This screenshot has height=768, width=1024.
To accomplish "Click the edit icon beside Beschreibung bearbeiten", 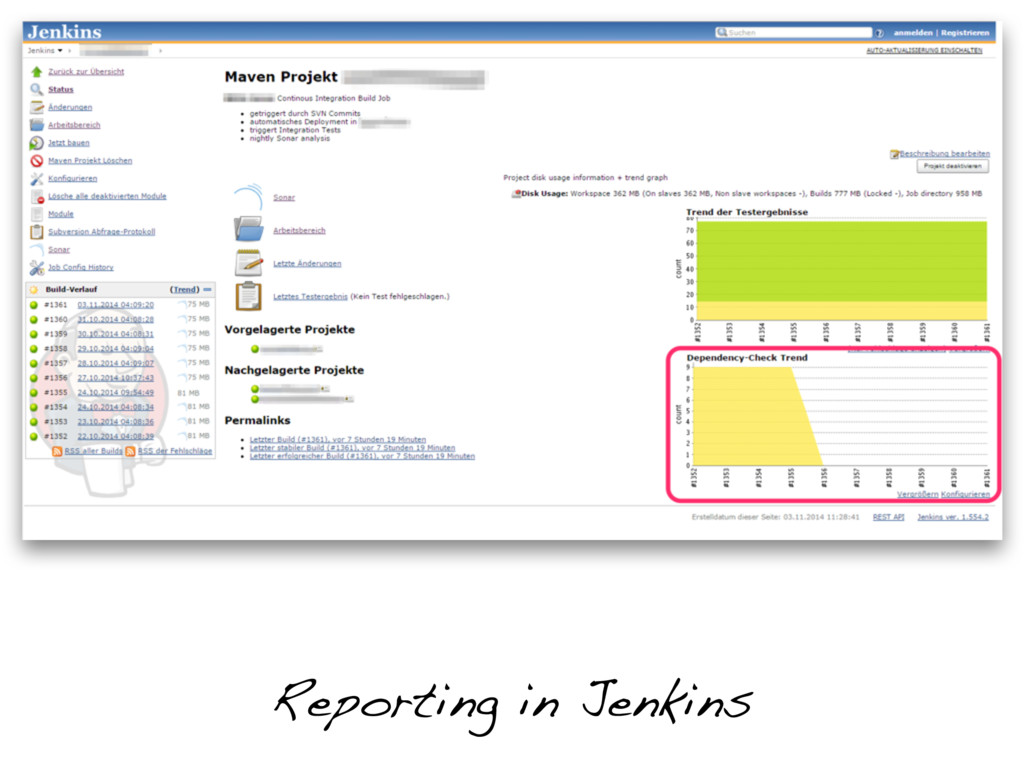I will pos(894,154).
